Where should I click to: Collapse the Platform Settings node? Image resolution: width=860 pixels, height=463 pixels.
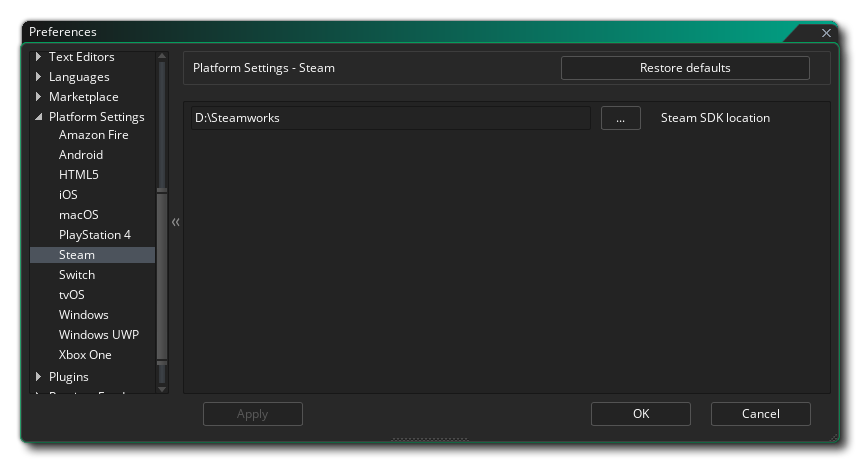38,117
